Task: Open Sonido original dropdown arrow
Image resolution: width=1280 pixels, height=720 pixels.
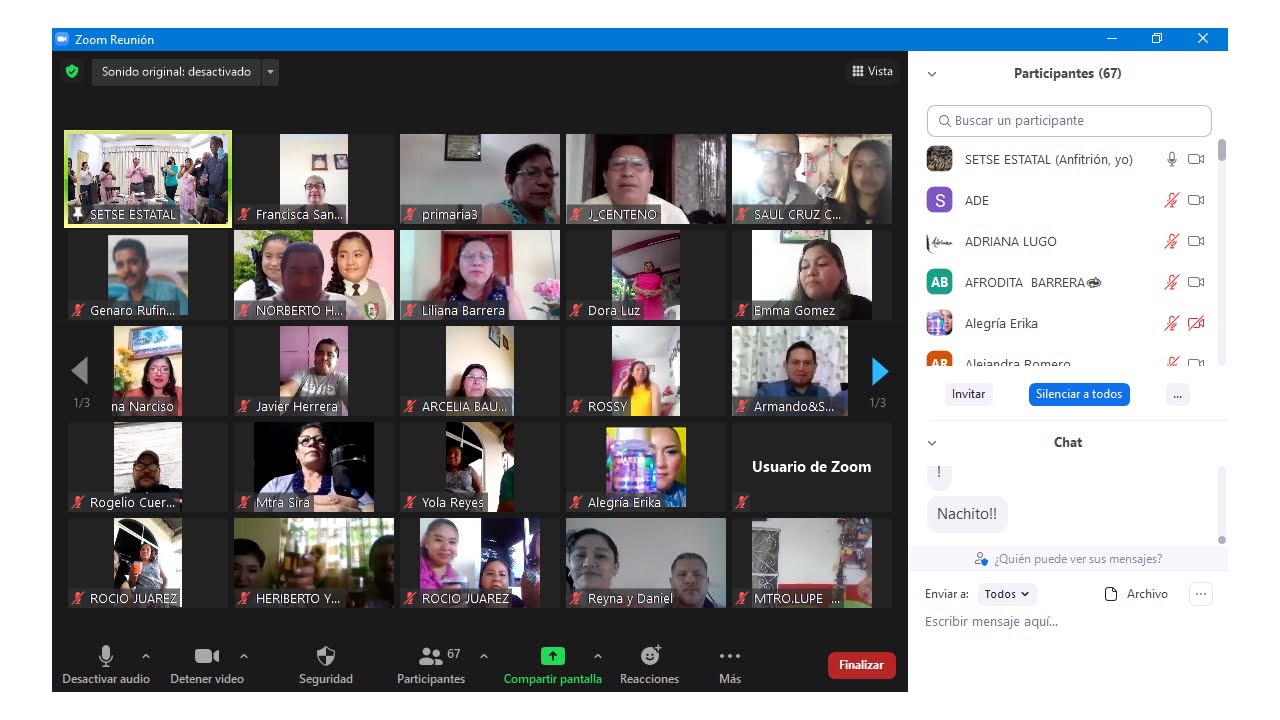Action: point(270,72)
